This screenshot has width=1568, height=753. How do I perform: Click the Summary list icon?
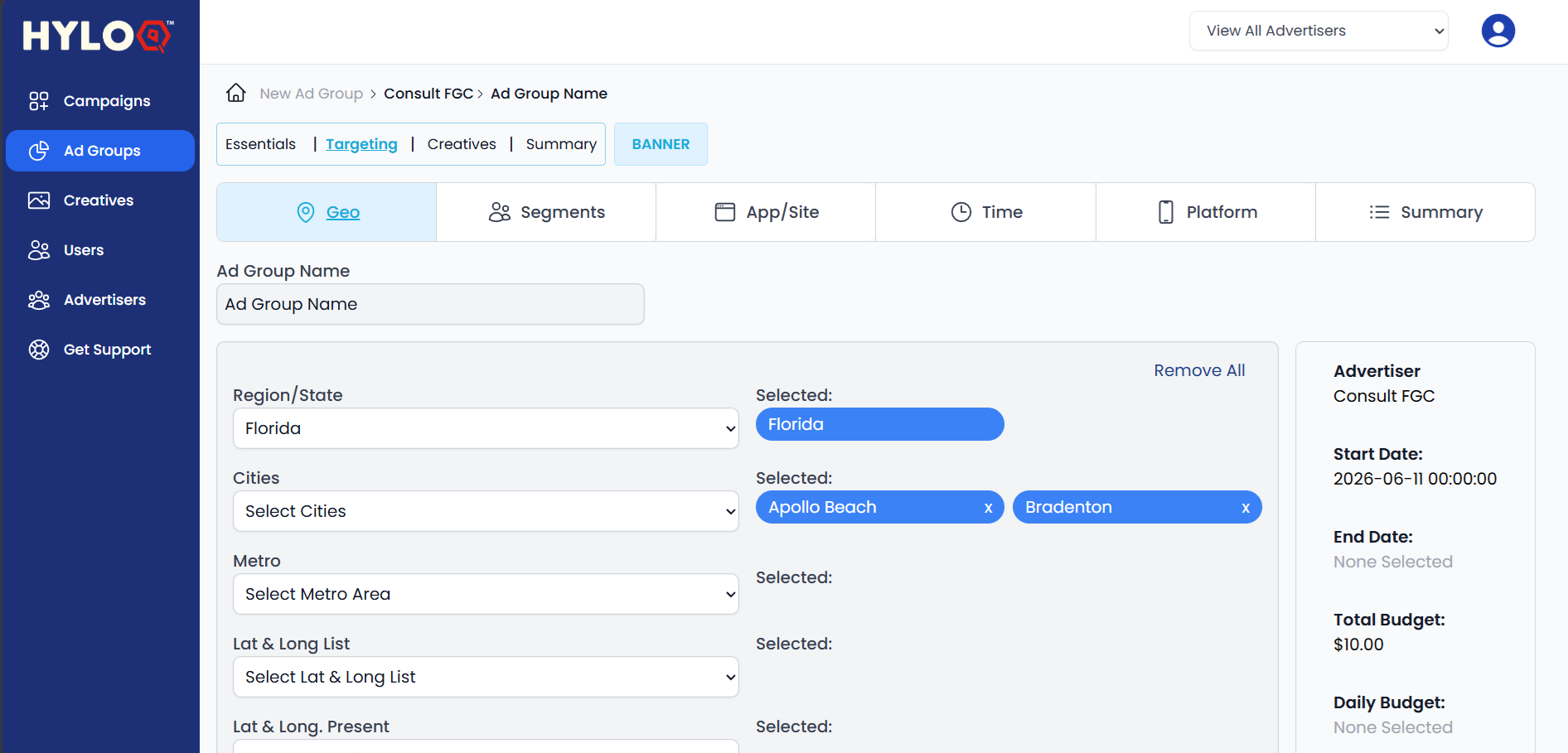pos(1379,212)
